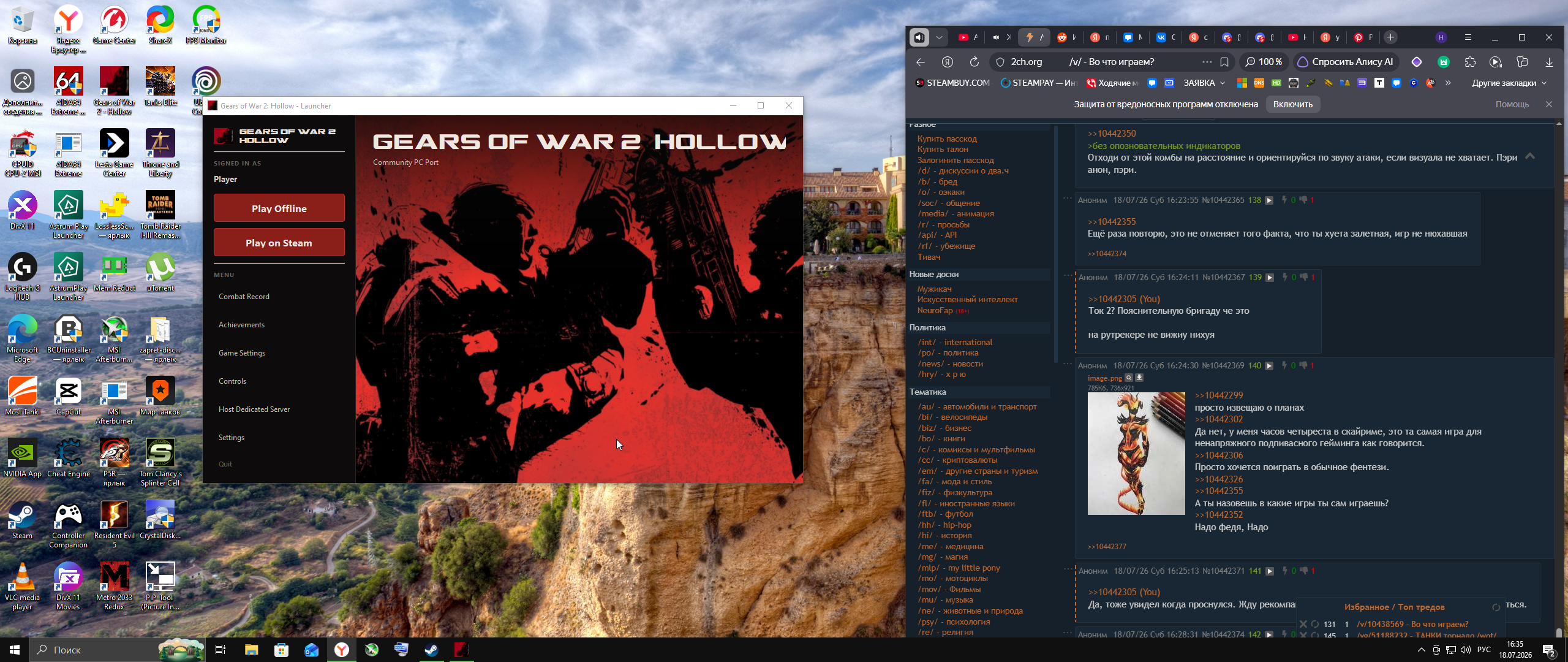Reload the 2ch.org page
The width and height of the screenshot is (1568, 662).
974,62
